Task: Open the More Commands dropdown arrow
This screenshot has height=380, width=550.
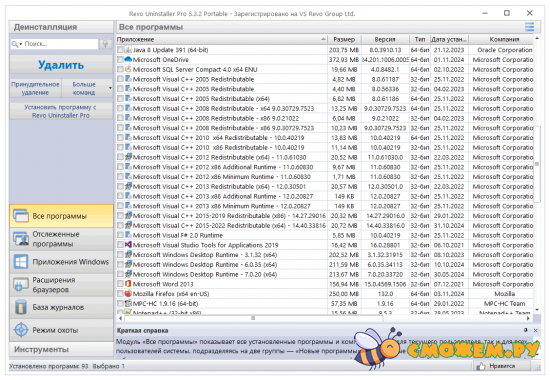Action: pos(110,88)
